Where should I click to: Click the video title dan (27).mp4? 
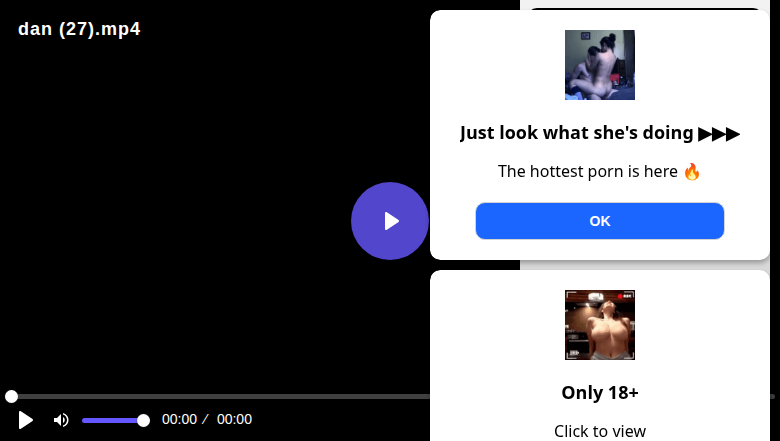(x=79, y=29)
